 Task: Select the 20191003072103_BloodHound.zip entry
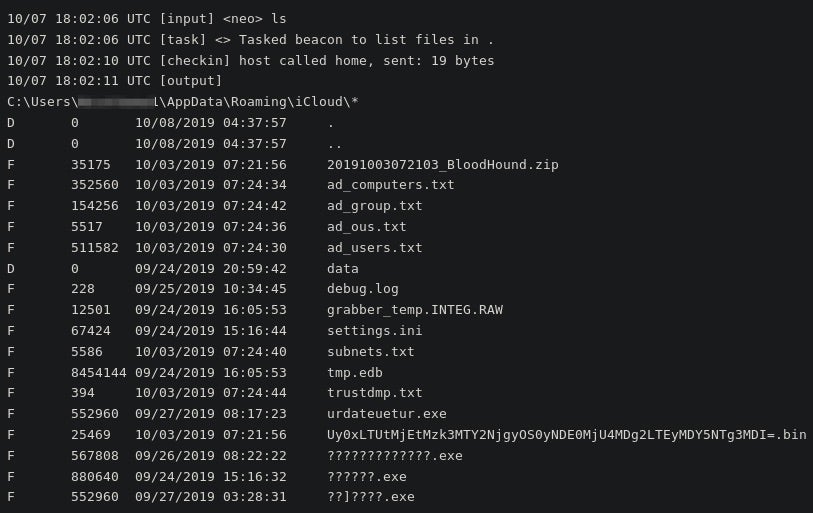point(442,164)
